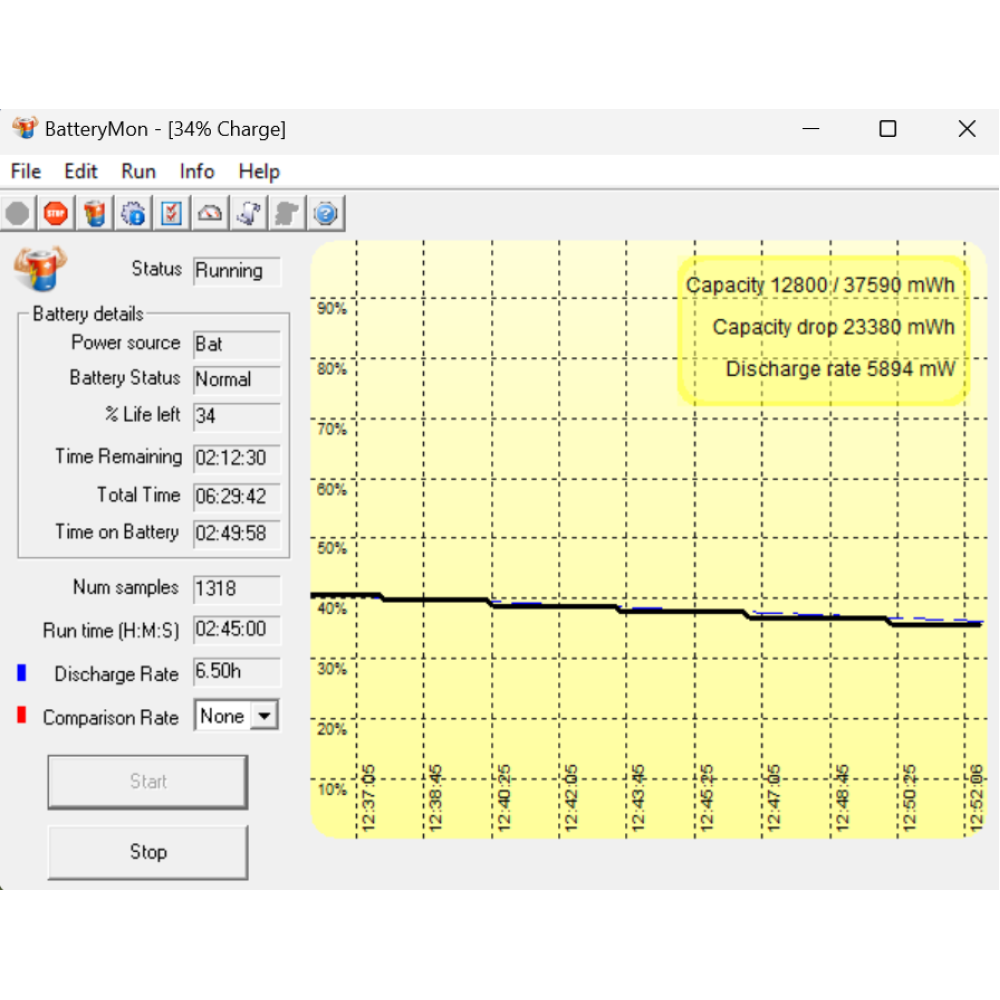Screen dimensions: 1000x1000
Task: Open the red checkmarks checklist toolbar icon
Action: pos(172,213)
